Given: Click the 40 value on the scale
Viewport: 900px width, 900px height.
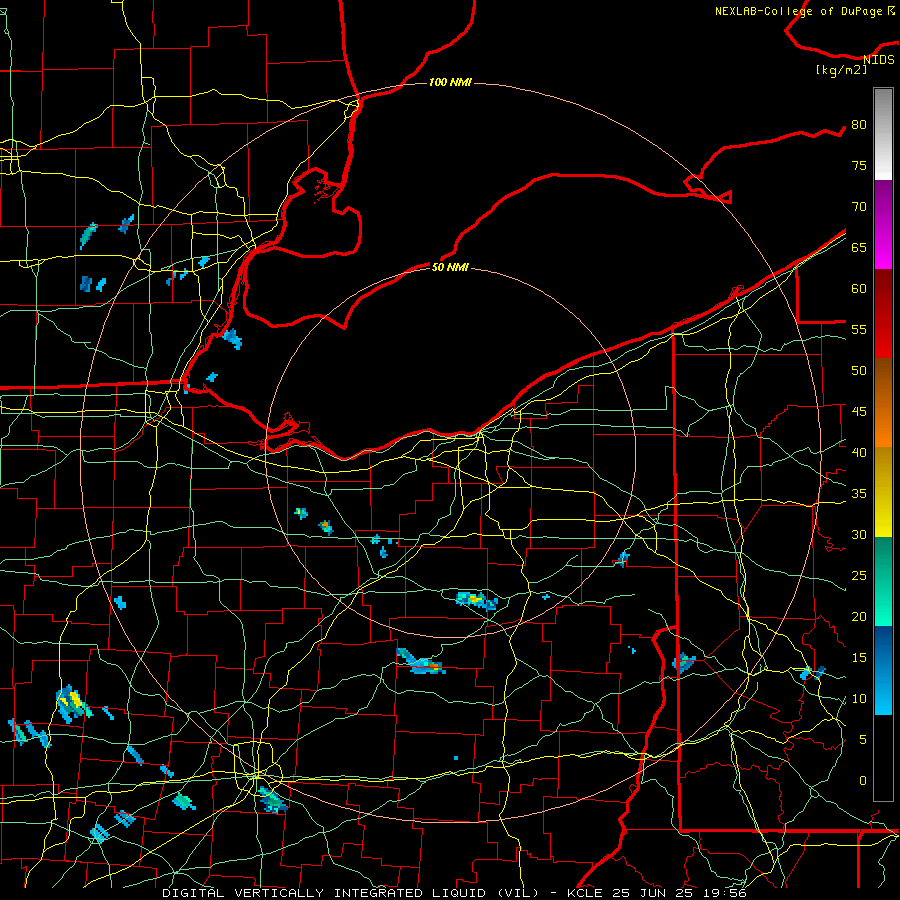Looking at the screenshot, I should coord(859,452).
